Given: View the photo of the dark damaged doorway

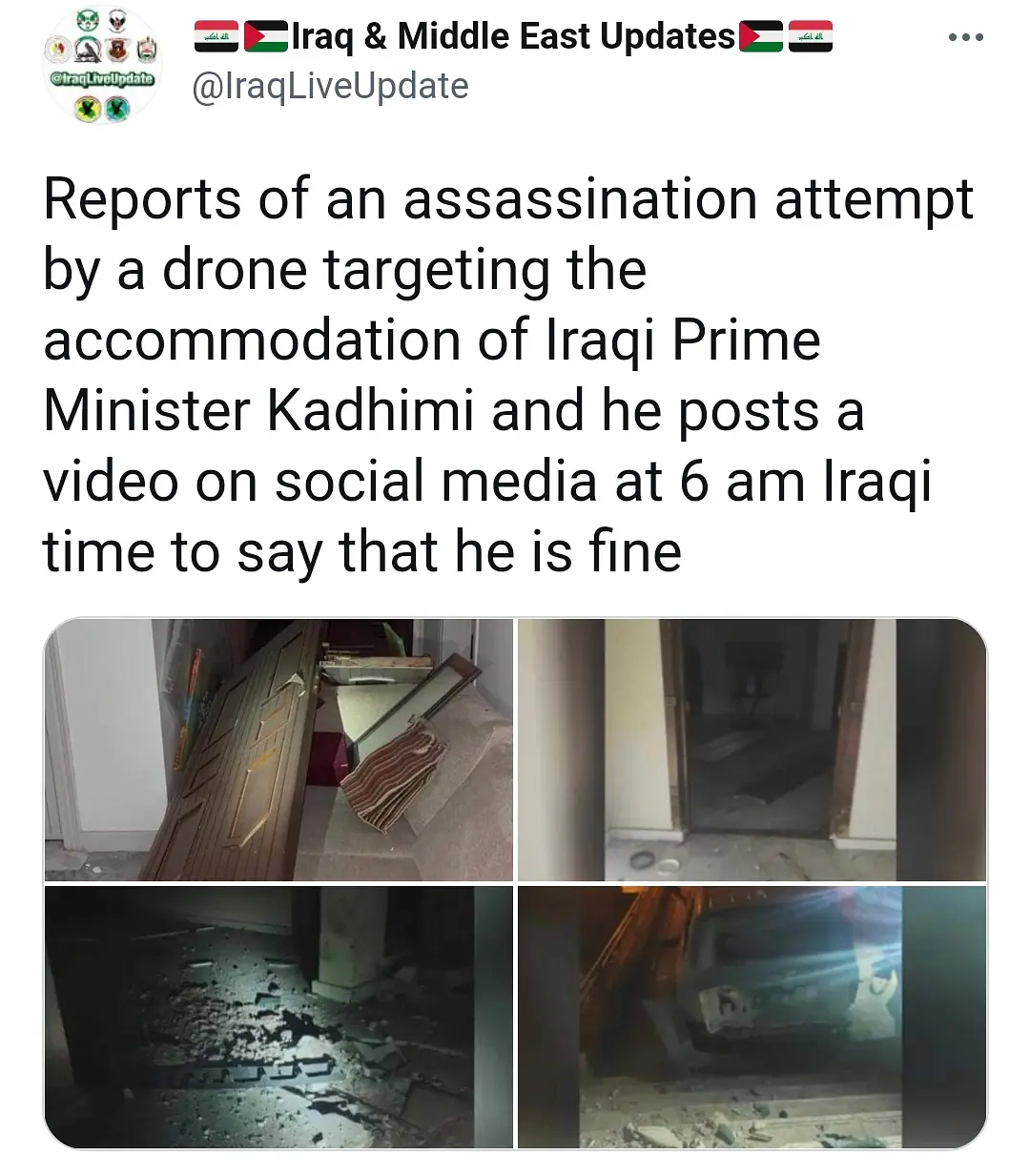Looking at the screenshot, I should point(752,749).
